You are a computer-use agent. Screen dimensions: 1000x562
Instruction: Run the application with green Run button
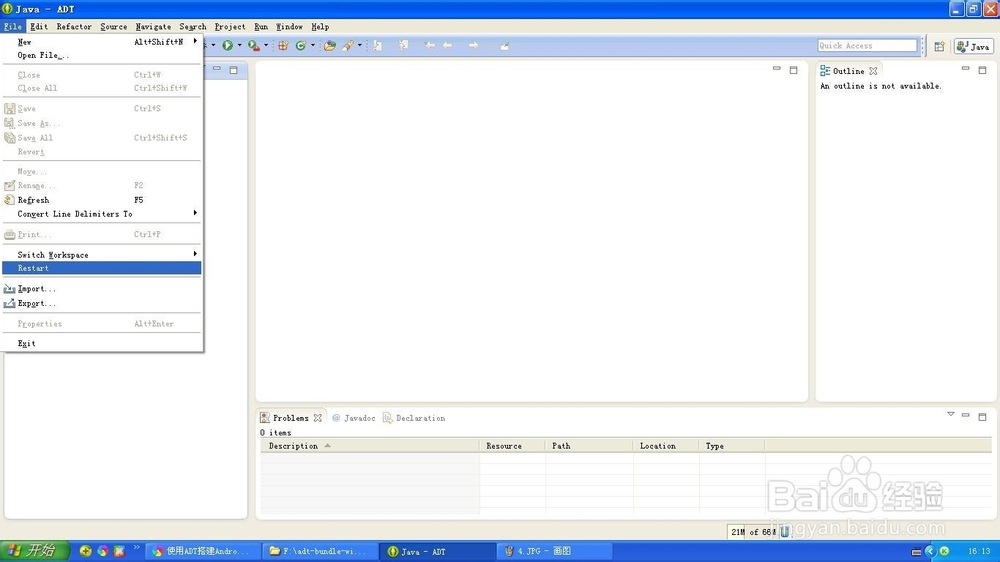click(228, 45)
